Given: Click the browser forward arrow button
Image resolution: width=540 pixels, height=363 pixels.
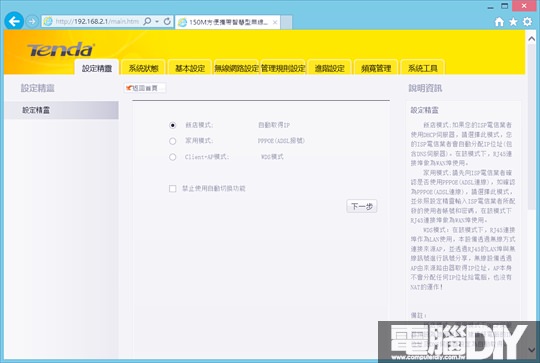Looking at the screenshot, I should pos(32,22).
